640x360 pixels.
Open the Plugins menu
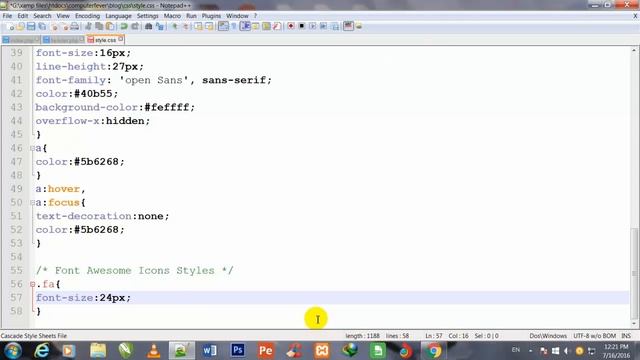point(211,16)
